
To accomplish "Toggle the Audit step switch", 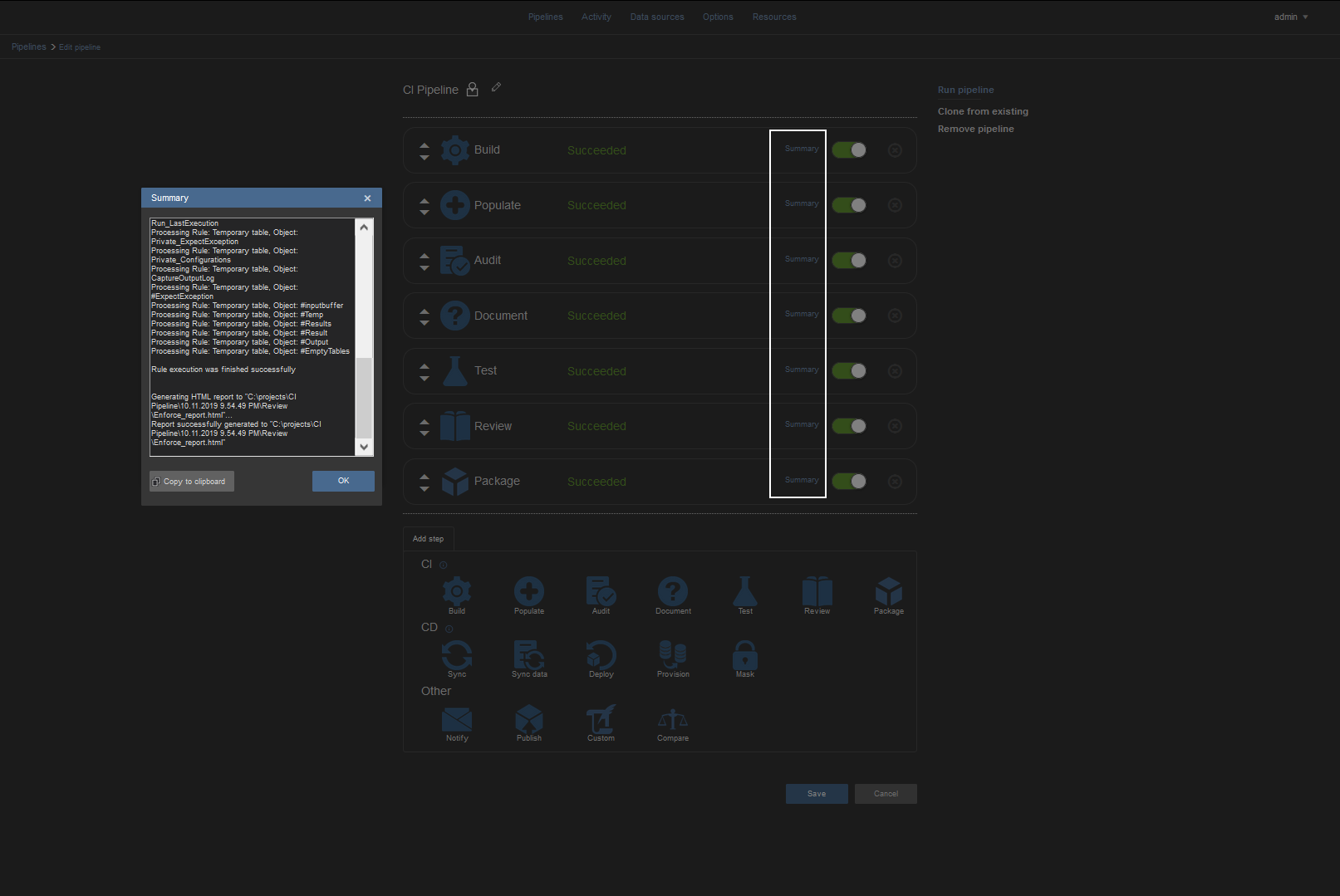I will click(849, 260).
